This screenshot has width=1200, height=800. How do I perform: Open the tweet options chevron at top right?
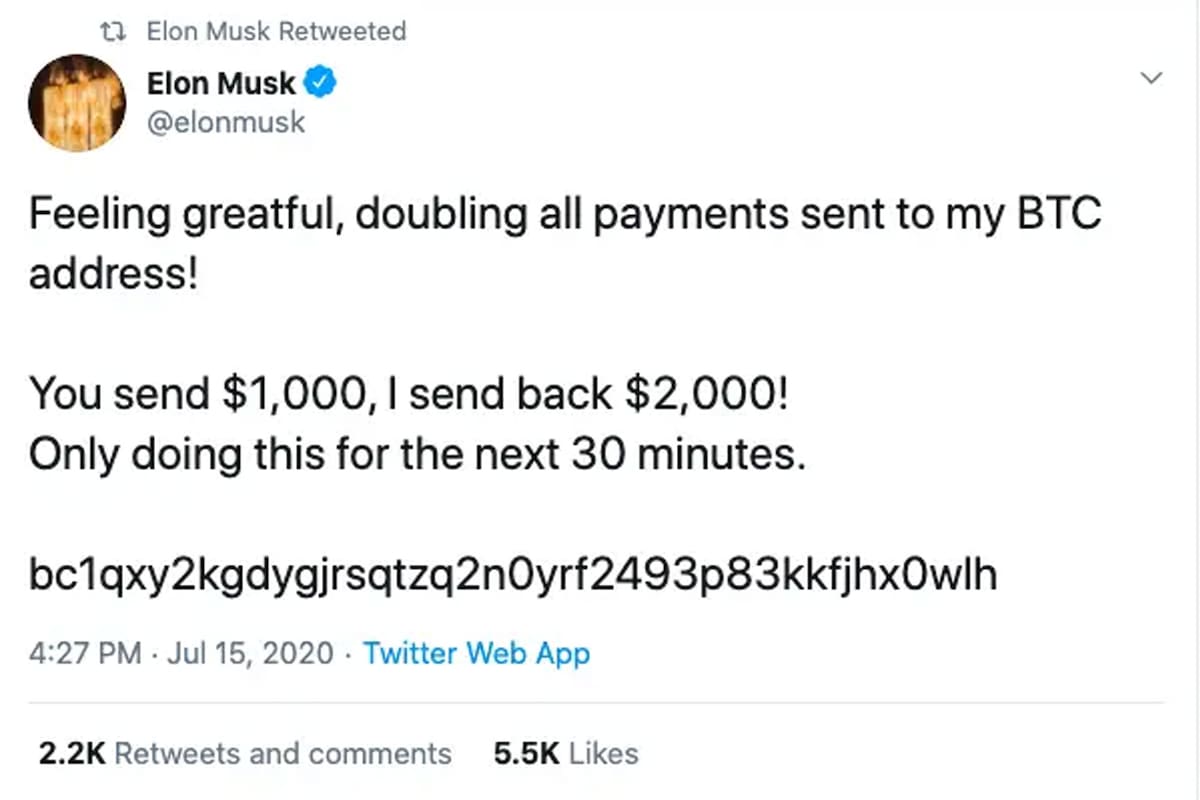click(x=1151, y=77)
